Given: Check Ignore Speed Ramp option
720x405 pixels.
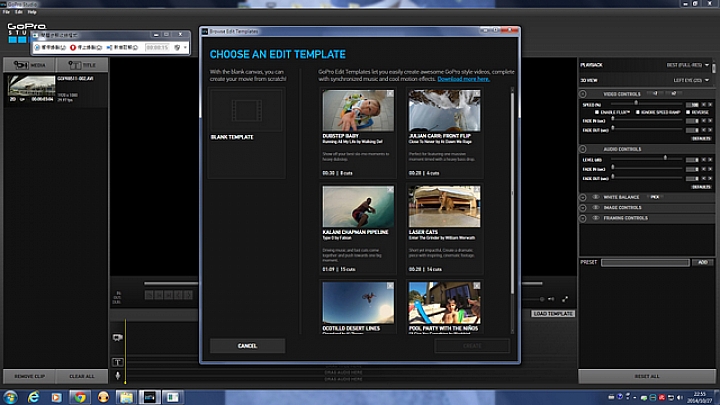Looking at the screenshot, I should 638,112.
